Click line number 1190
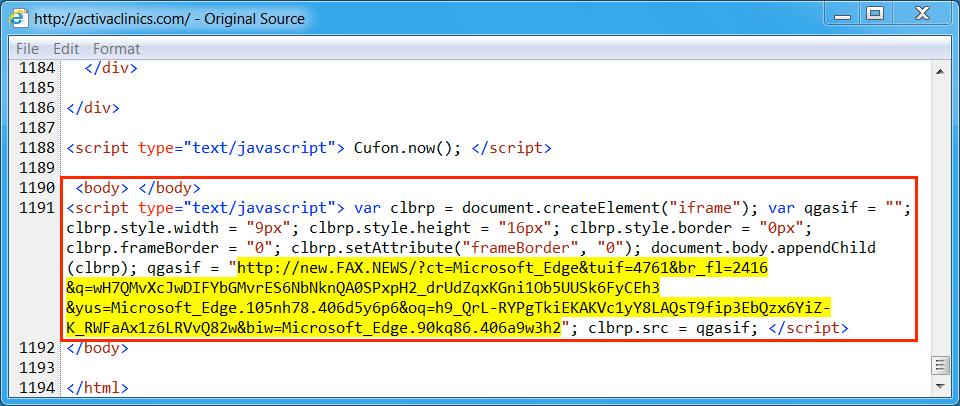Image resolution: width=960 pixels, height=406 pixels. pos(36,187)
